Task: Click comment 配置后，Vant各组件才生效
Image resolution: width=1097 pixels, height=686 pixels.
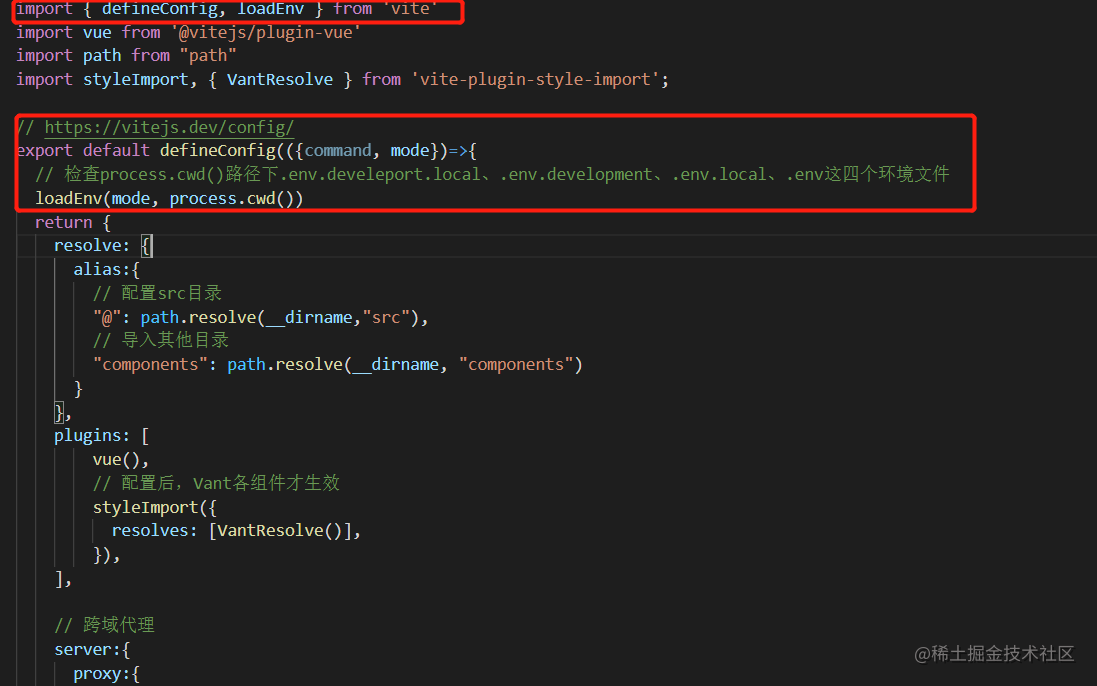Action: (216, 483)
